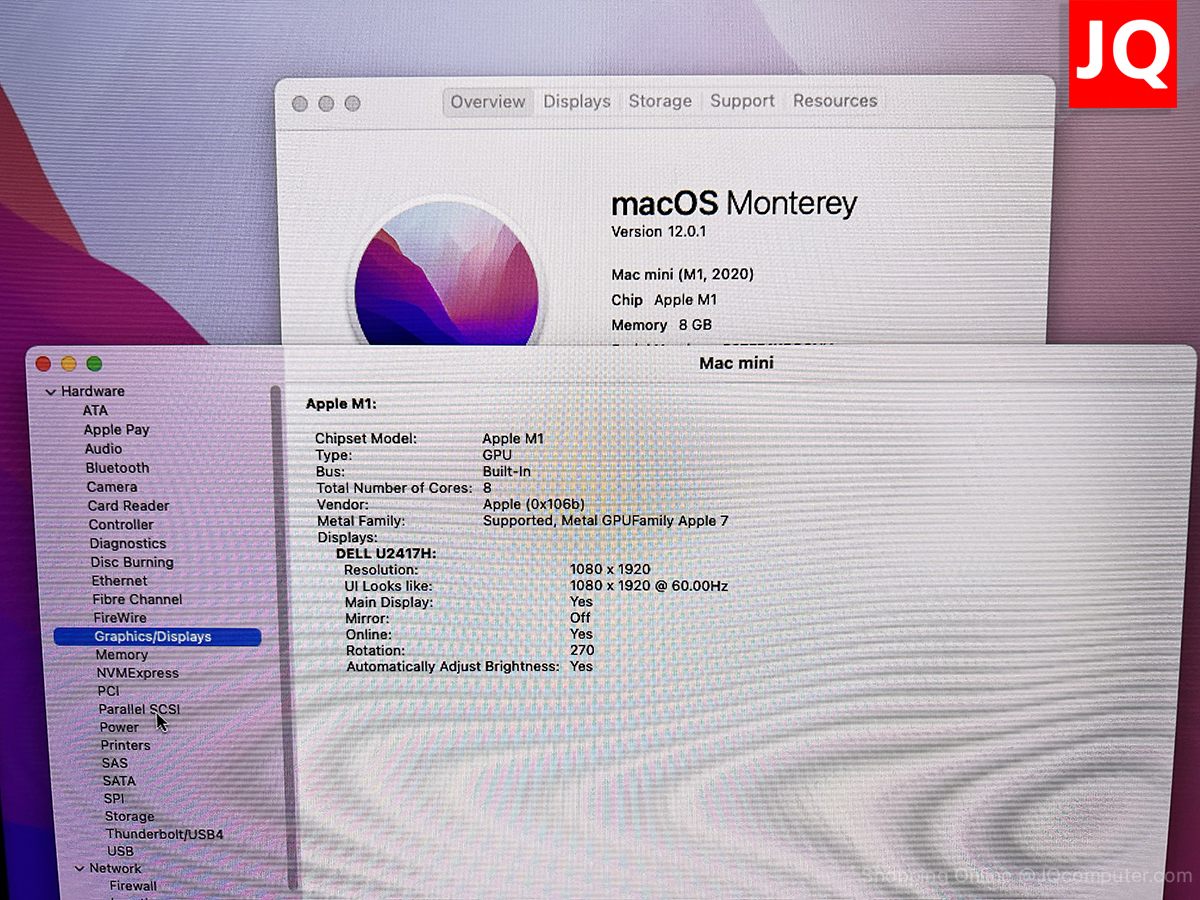Open the Controller entry
Screen dimensions: 1200x900
(121, 525)
